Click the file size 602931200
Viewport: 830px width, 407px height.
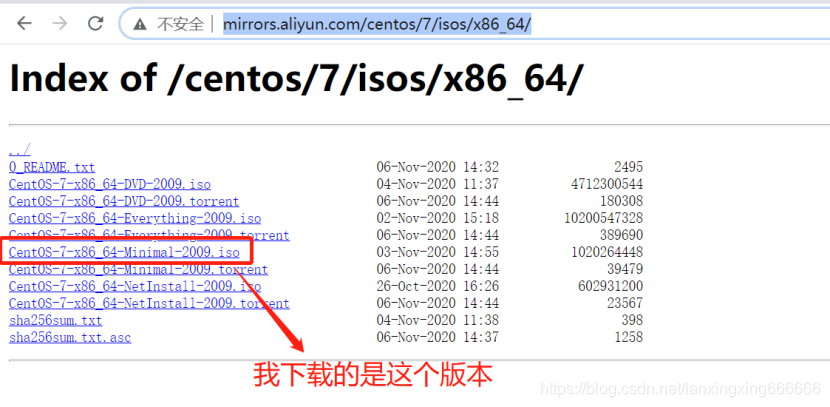coord(611,286)
